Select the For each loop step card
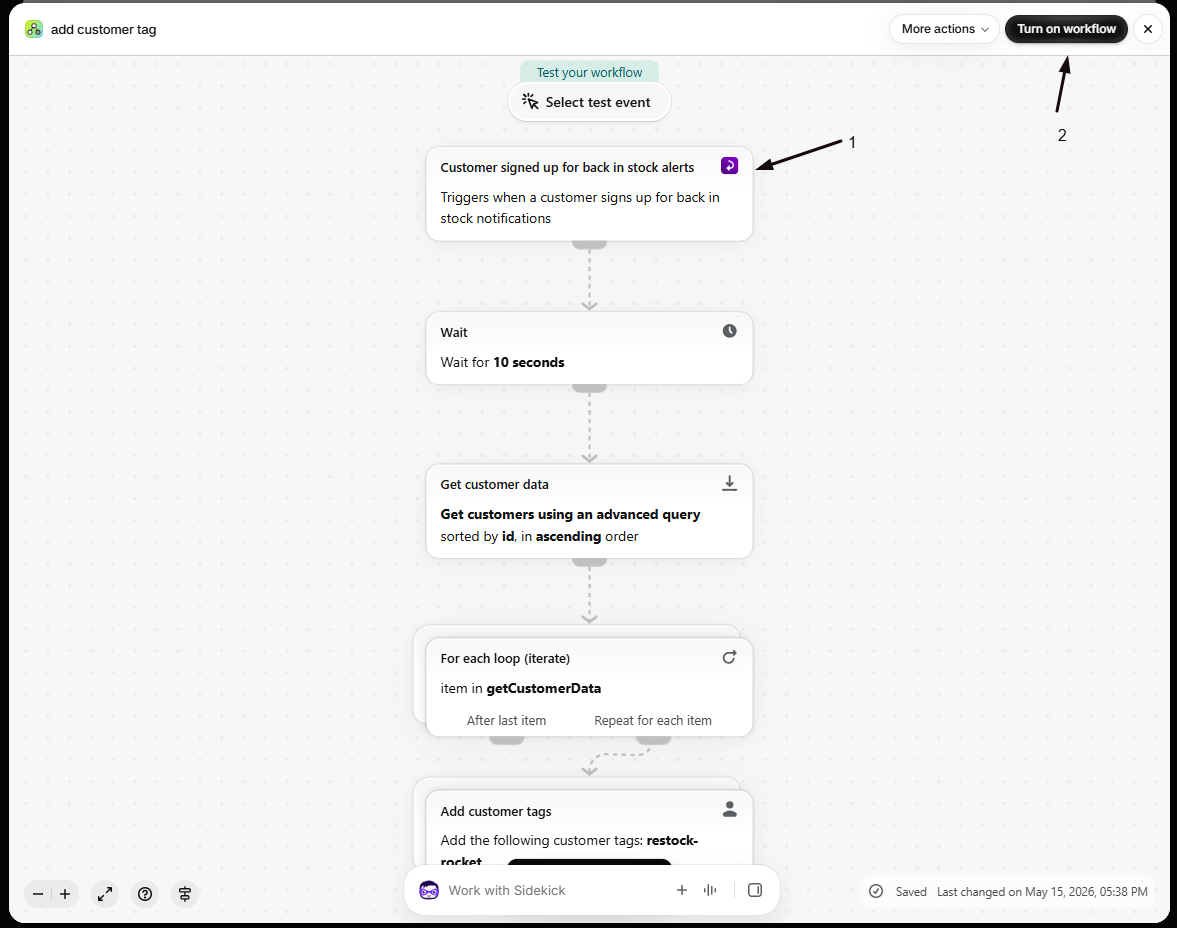The width and height of the screenshot is (1177, 928). [x=589, y=687]
